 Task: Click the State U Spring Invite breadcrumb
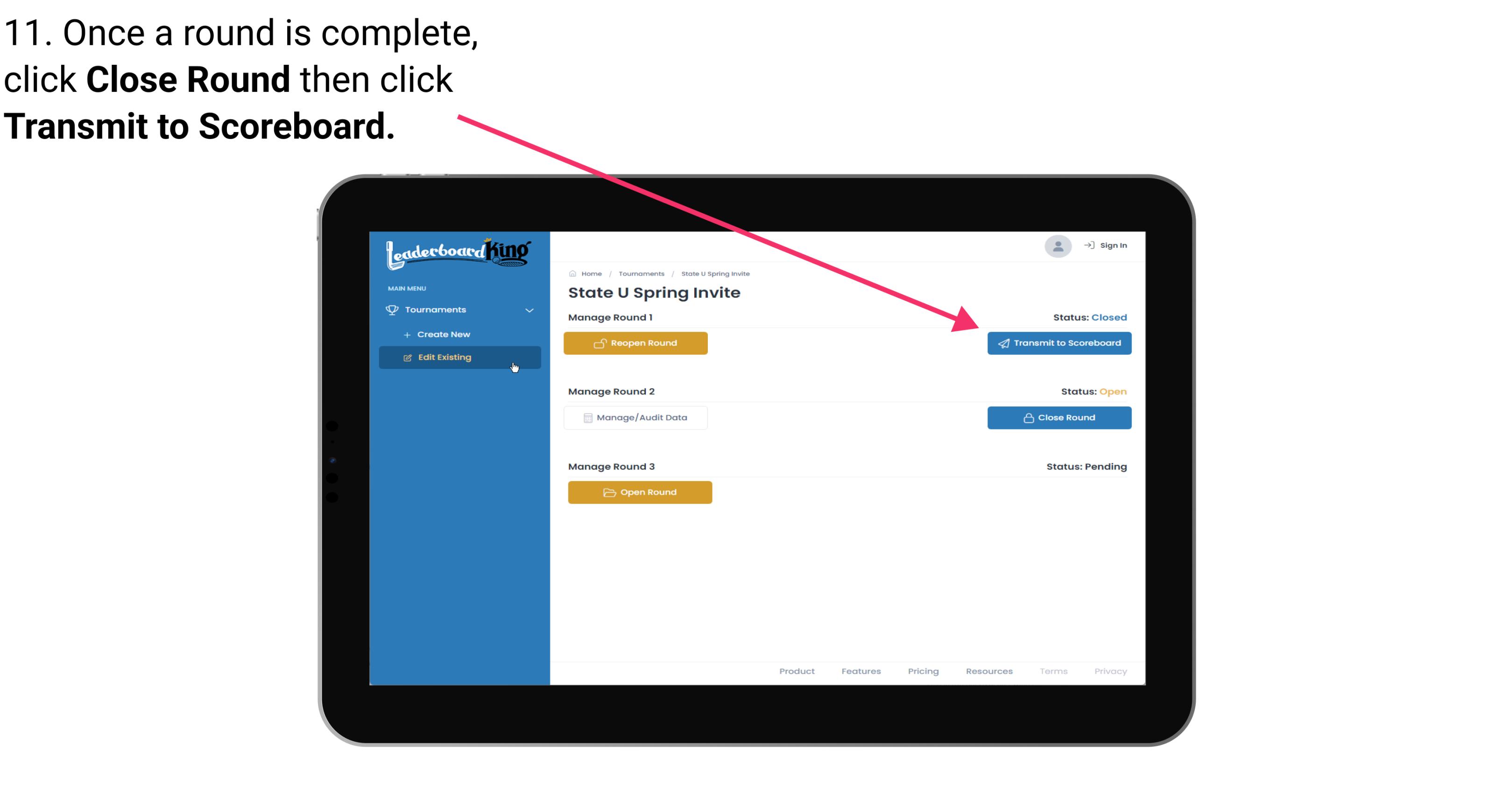coord(715,273)
